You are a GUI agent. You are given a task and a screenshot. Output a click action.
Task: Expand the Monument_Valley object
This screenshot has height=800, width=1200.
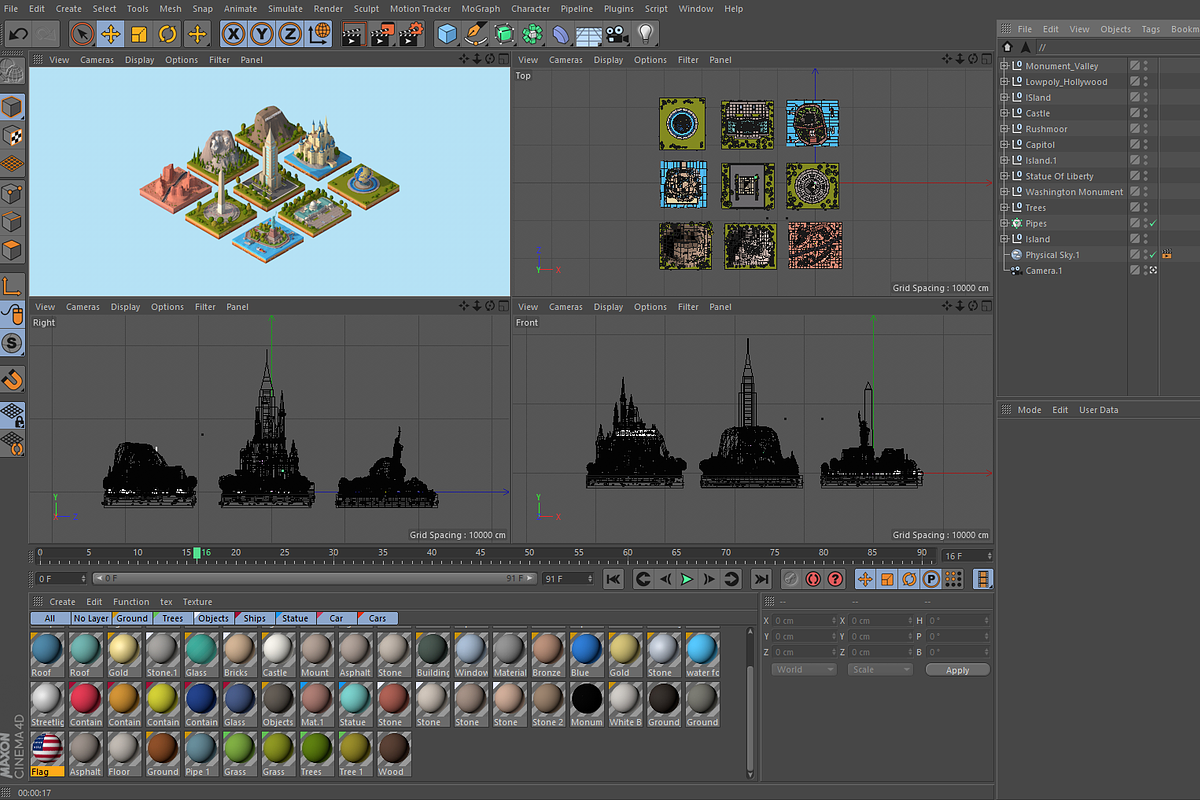[x=1005, y=66]
